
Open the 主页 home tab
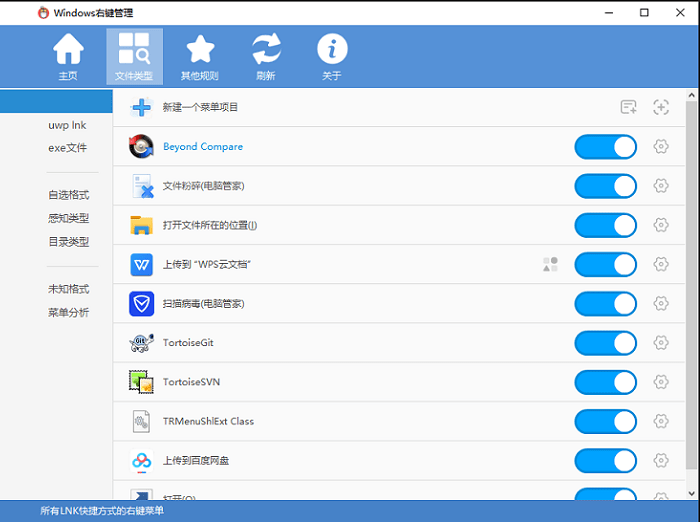pyautogui.click(x=68, y=57)
